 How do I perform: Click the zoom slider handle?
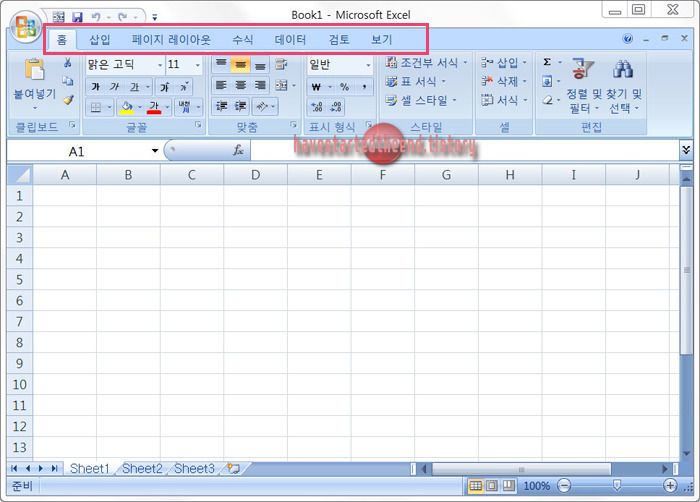click(x=617, y=485)
